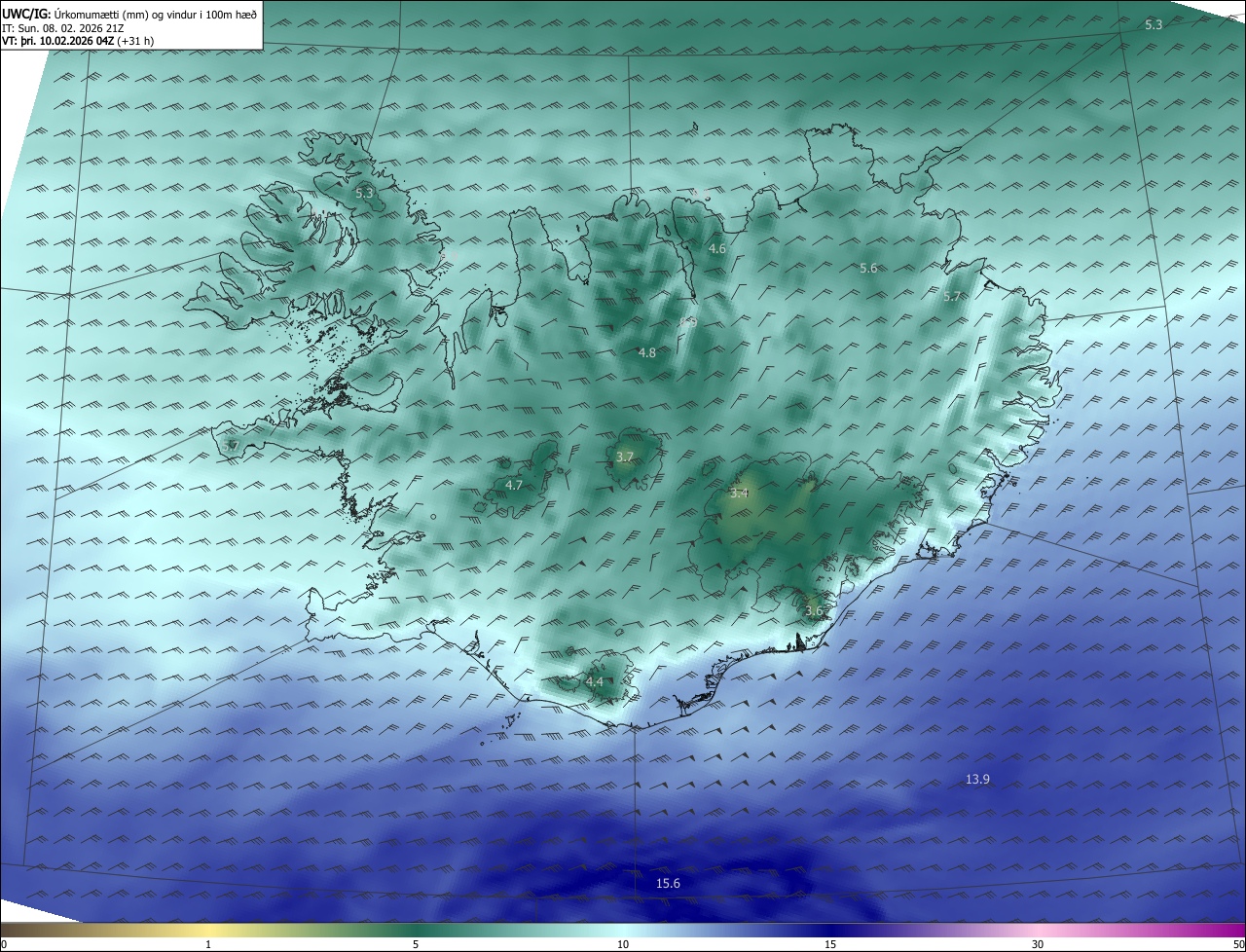Click the 4.6 value in north Iceland
The image size is (1246, 952).
point(717,248)
